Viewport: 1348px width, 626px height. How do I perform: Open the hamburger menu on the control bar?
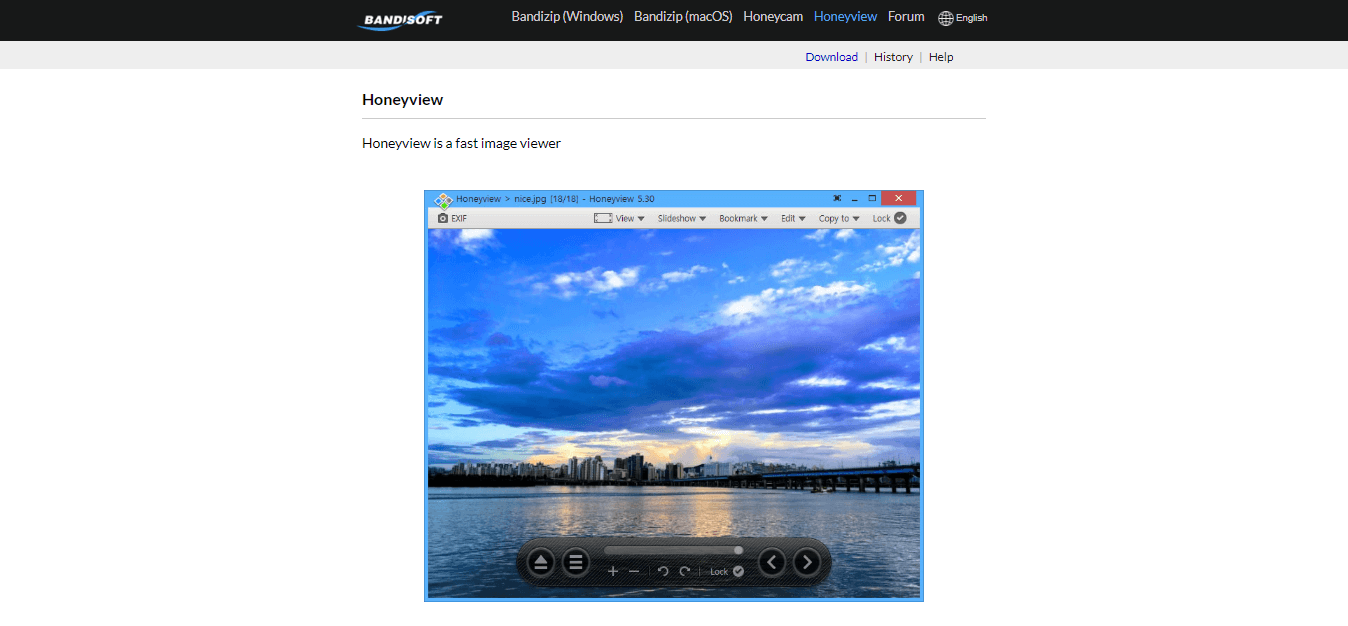tap(575, 561)
